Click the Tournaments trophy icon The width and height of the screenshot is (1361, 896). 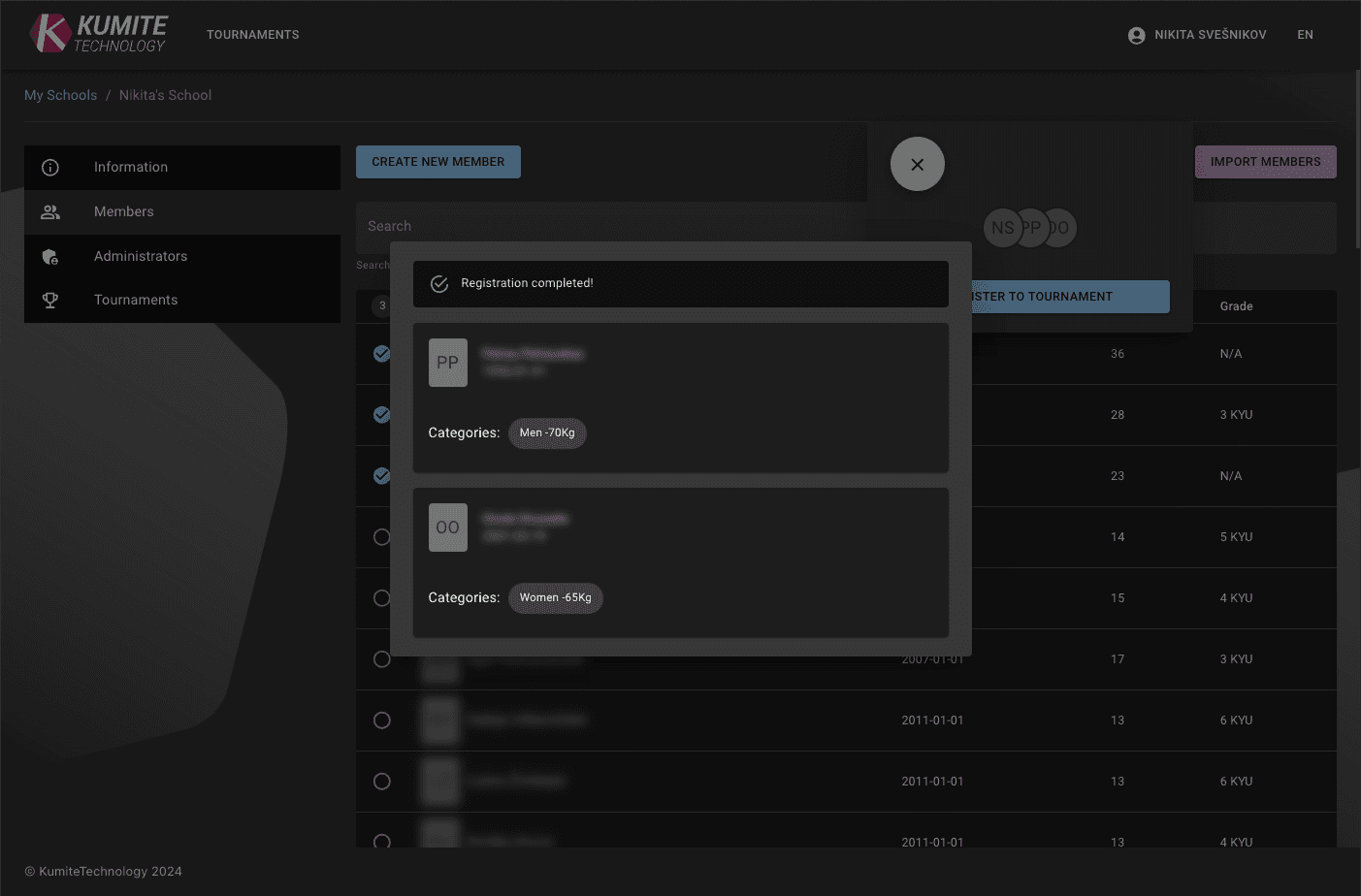50,301
